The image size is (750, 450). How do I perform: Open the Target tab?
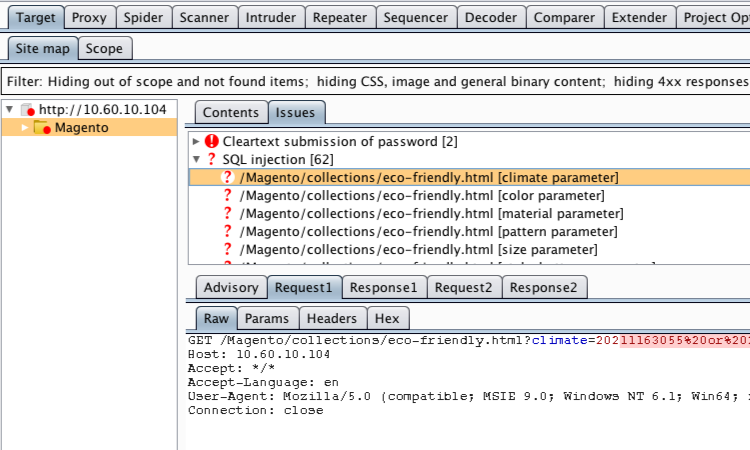pos(36,18)
